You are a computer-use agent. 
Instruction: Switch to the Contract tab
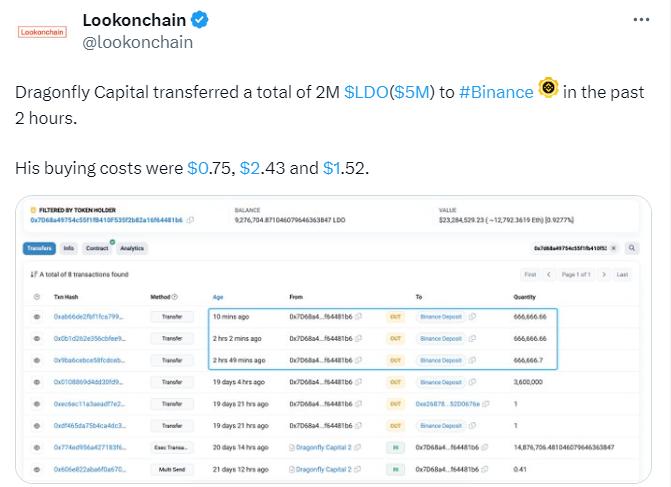tap(97, 248)
